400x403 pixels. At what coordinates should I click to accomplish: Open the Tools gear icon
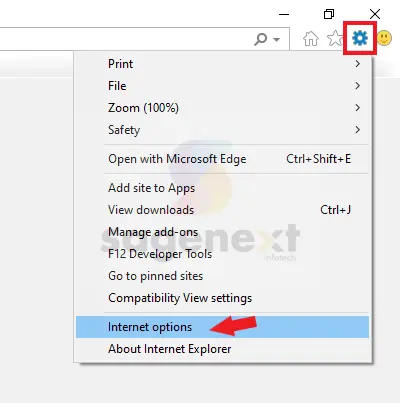point(360,38)
